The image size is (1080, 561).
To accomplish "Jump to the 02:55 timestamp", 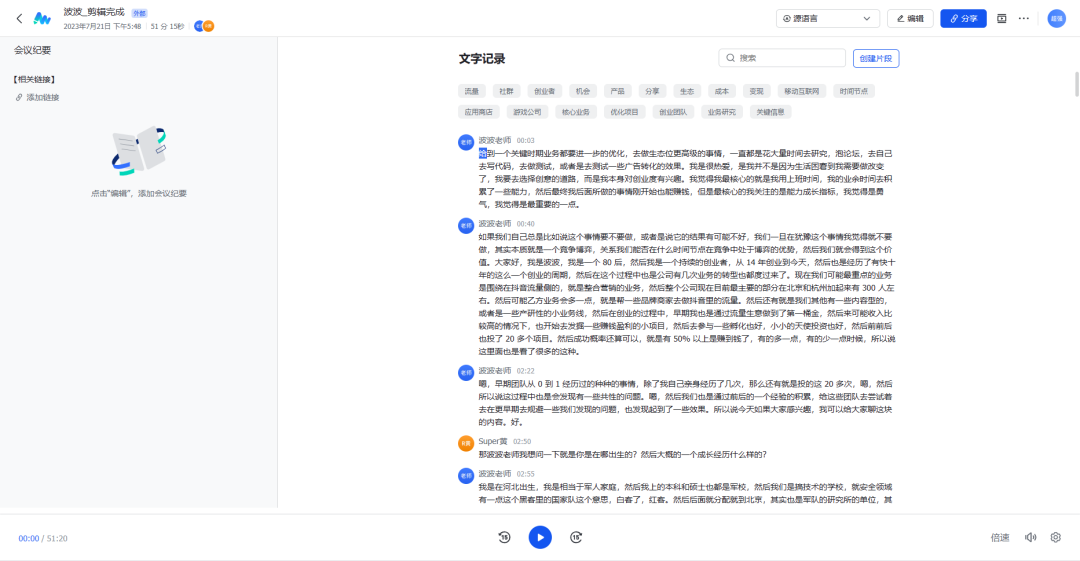I will pyautogui.click(x=526, y=474).
